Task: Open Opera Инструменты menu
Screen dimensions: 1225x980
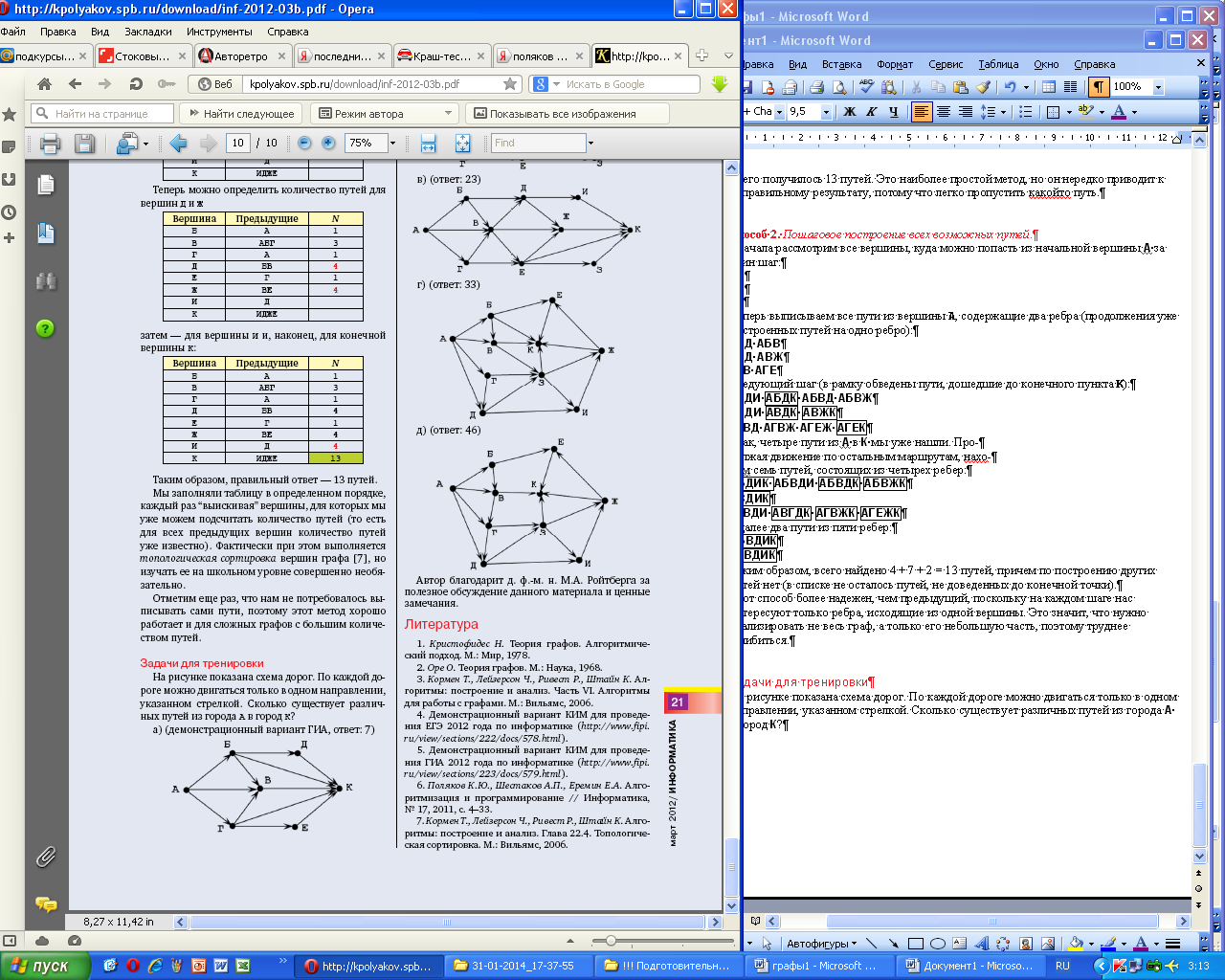Action: (219, 32)
